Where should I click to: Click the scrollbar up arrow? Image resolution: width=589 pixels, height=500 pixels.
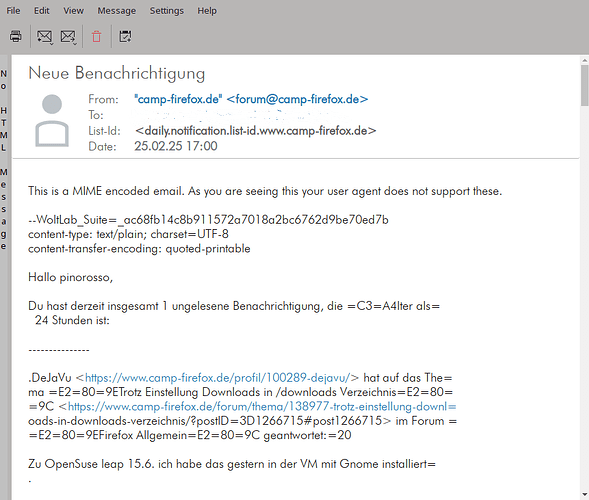point(584,60)
